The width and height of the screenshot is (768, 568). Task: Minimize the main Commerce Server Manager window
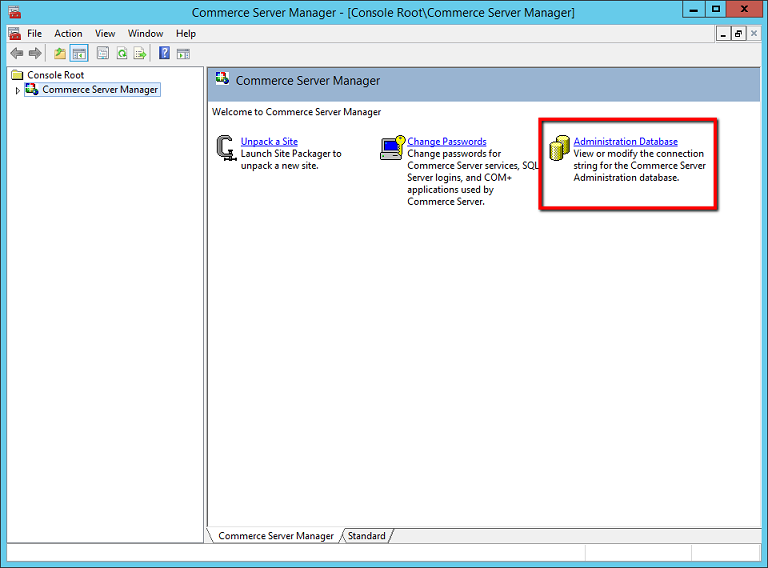point(694,9)
